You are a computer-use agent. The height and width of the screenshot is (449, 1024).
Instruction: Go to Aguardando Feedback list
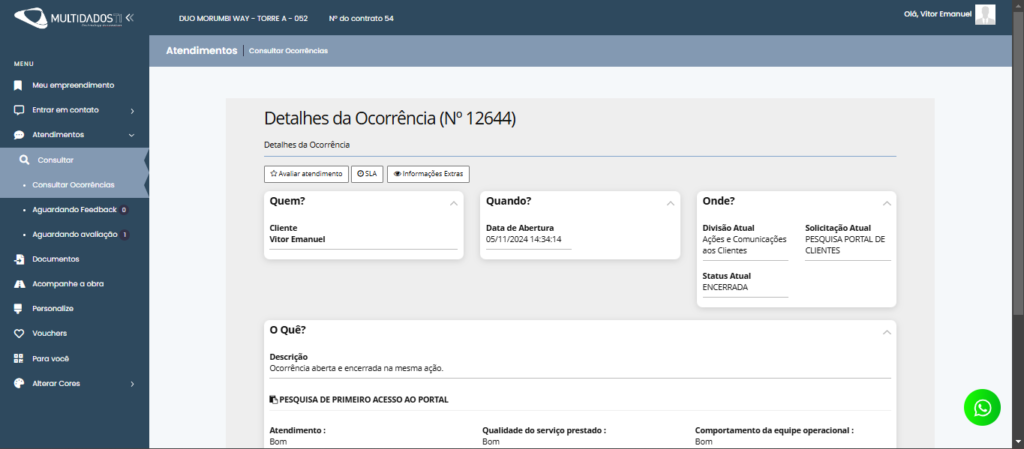click(73, 210)
